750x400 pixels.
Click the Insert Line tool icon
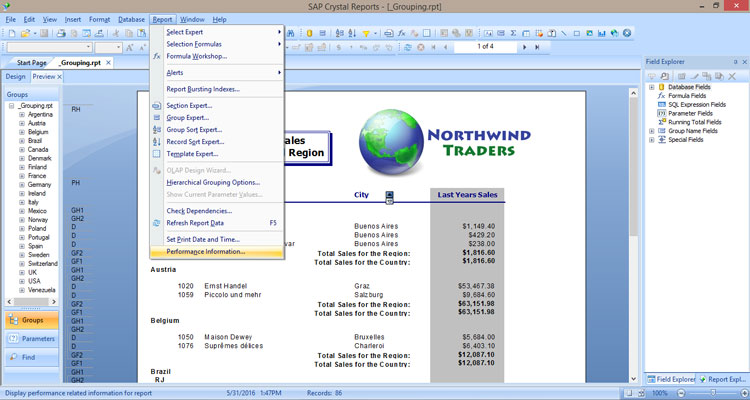tap(564, 33)
